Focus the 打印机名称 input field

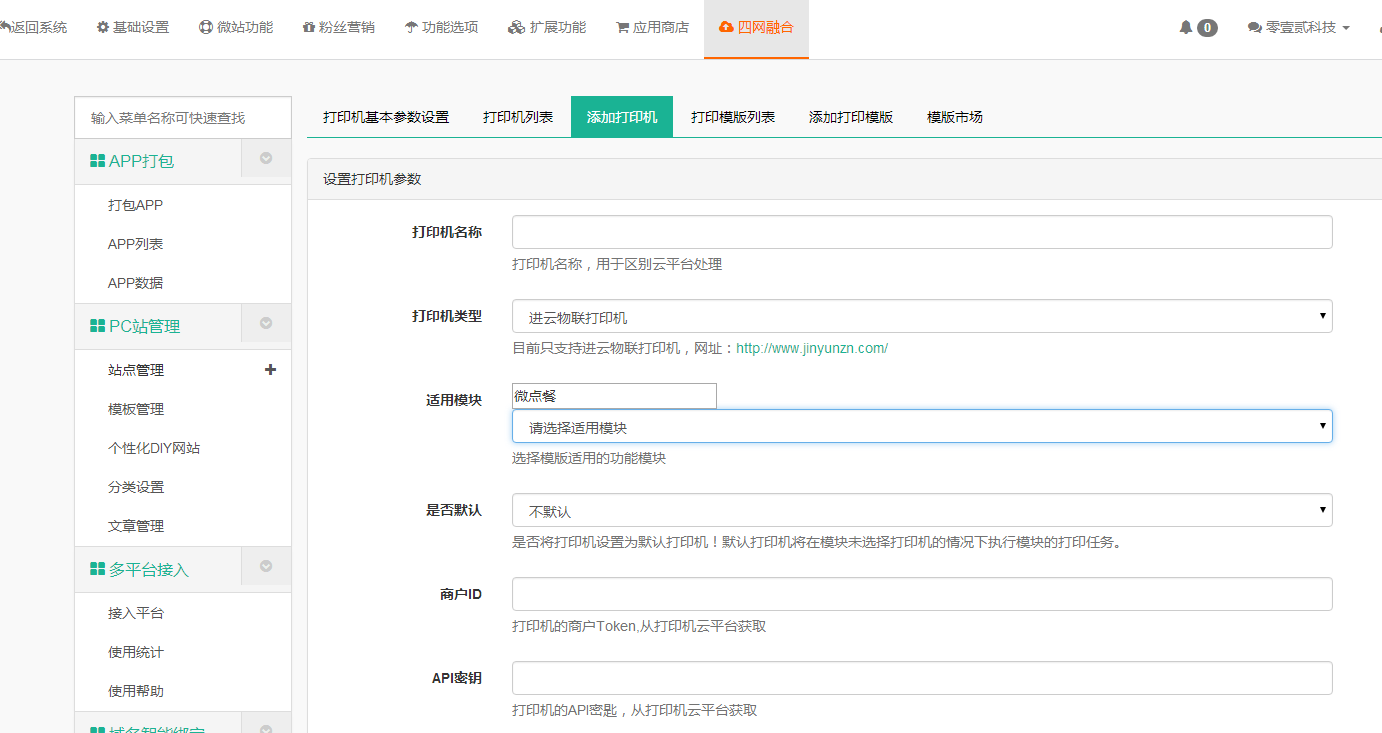coord(922,232)
